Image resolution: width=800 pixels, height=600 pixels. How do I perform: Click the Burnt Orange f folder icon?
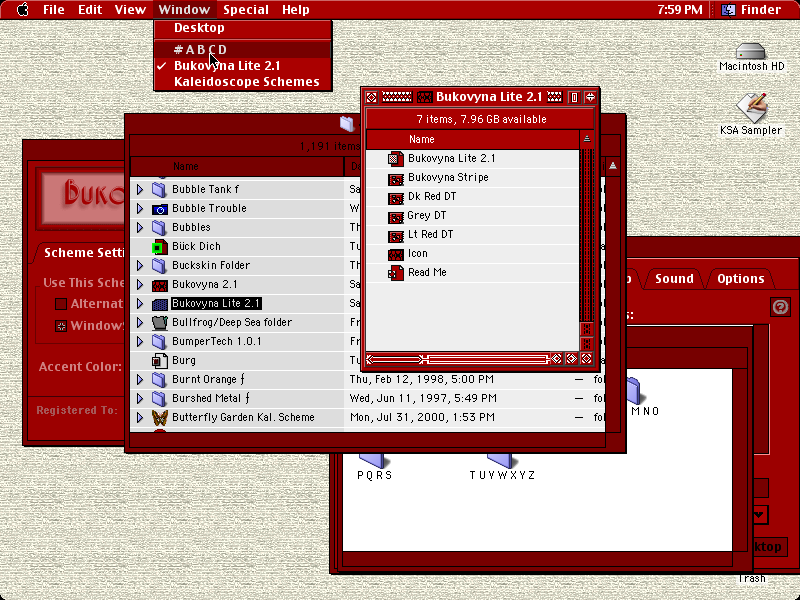pyautogui.click(x=159, y=380)
